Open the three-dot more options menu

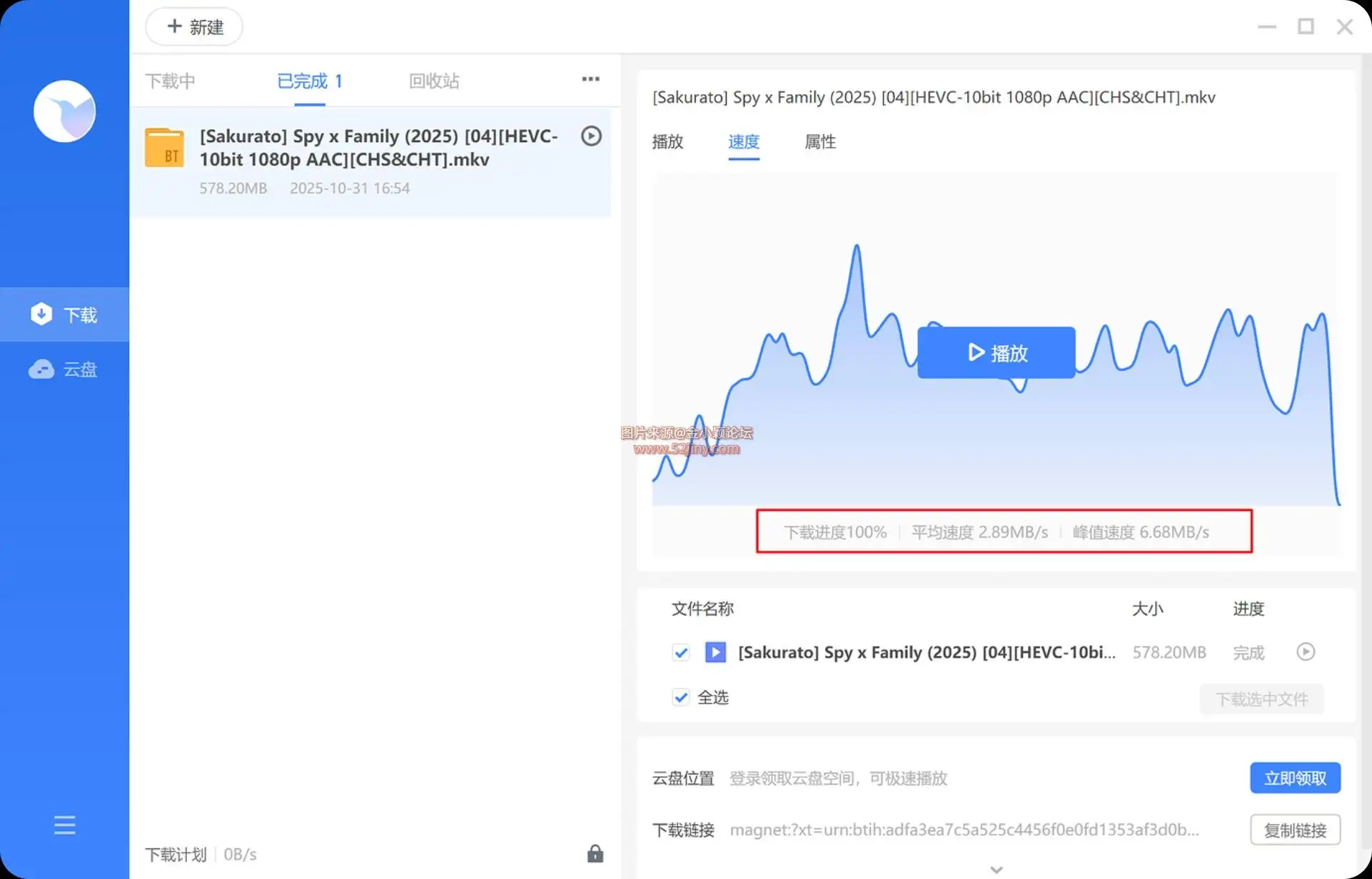coord(590,79)
